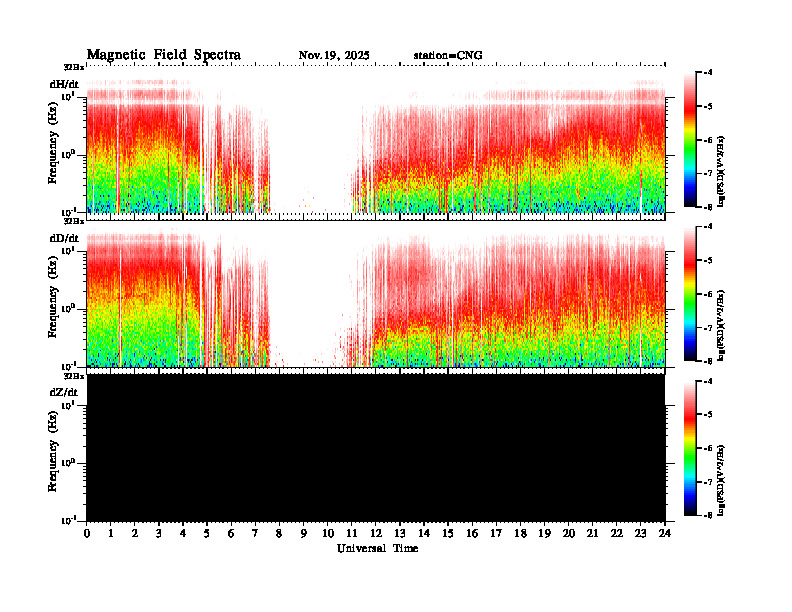Click the "21" hour tick on the time axis

(x=592, y=534)
